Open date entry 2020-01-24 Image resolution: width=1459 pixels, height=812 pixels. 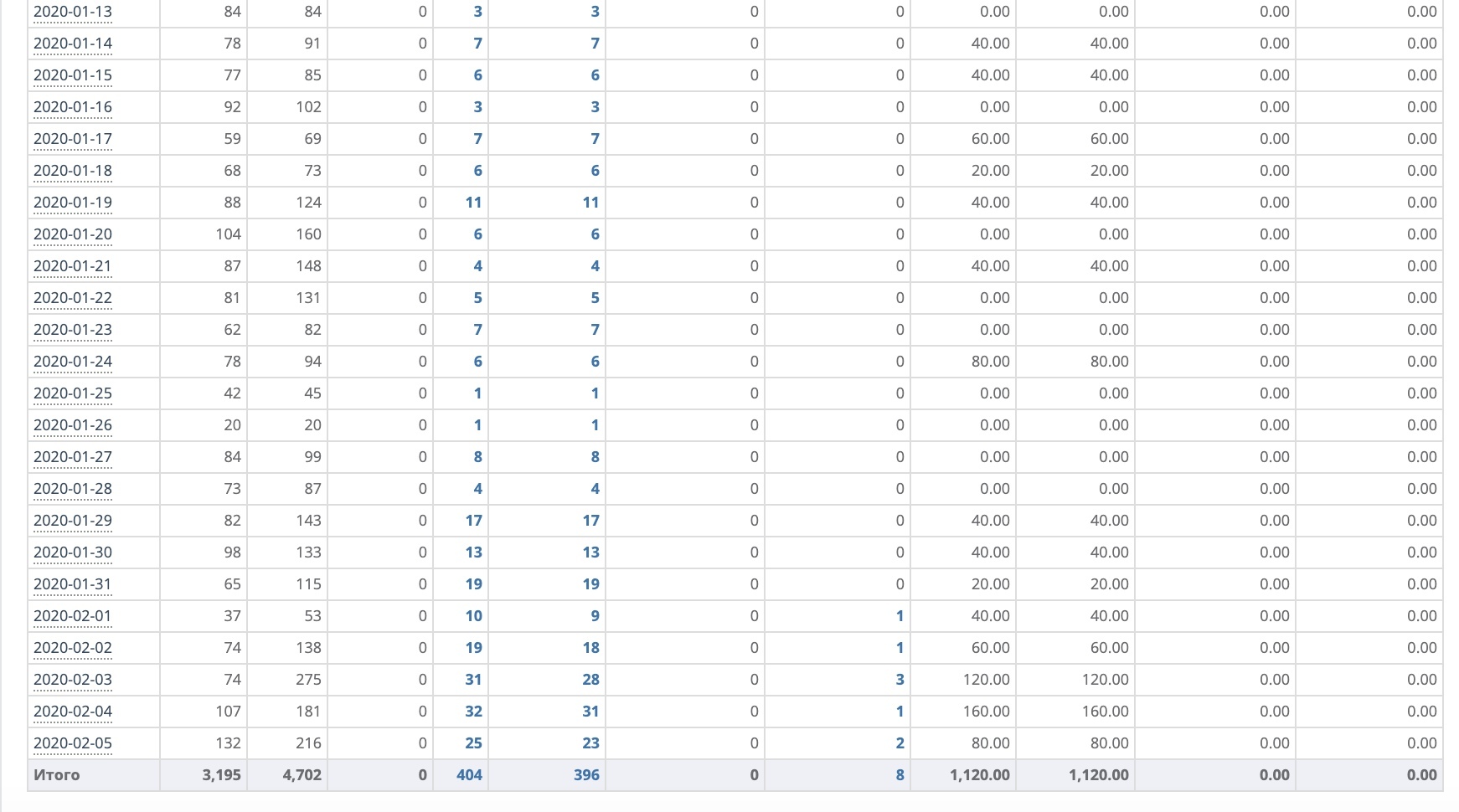point(73,362)
